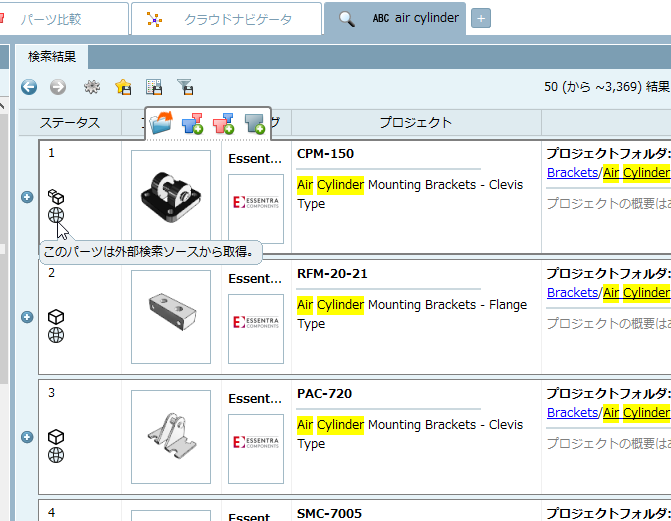The image size is (671, 521).
Task: Click the save filter funnel icon
Action: [185, 87]
